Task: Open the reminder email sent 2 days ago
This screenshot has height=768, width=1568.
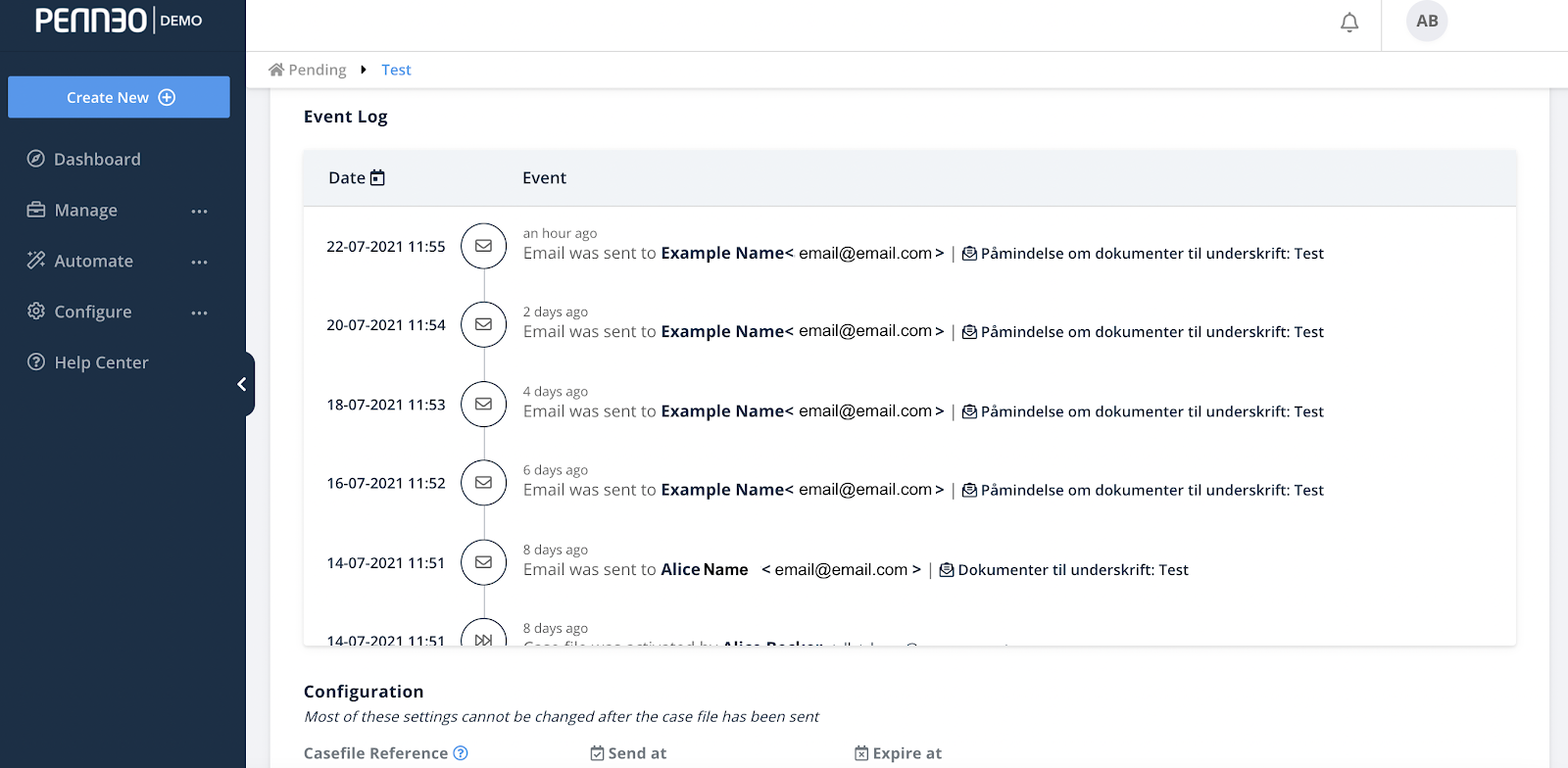Action: 1143,332
